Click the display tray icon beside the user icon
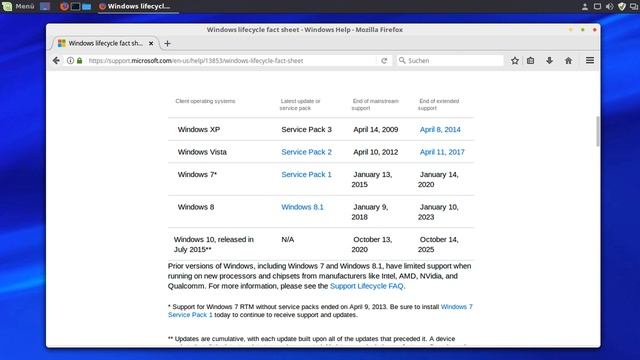This screenshot has width=640, height=360. pos(597,6)
